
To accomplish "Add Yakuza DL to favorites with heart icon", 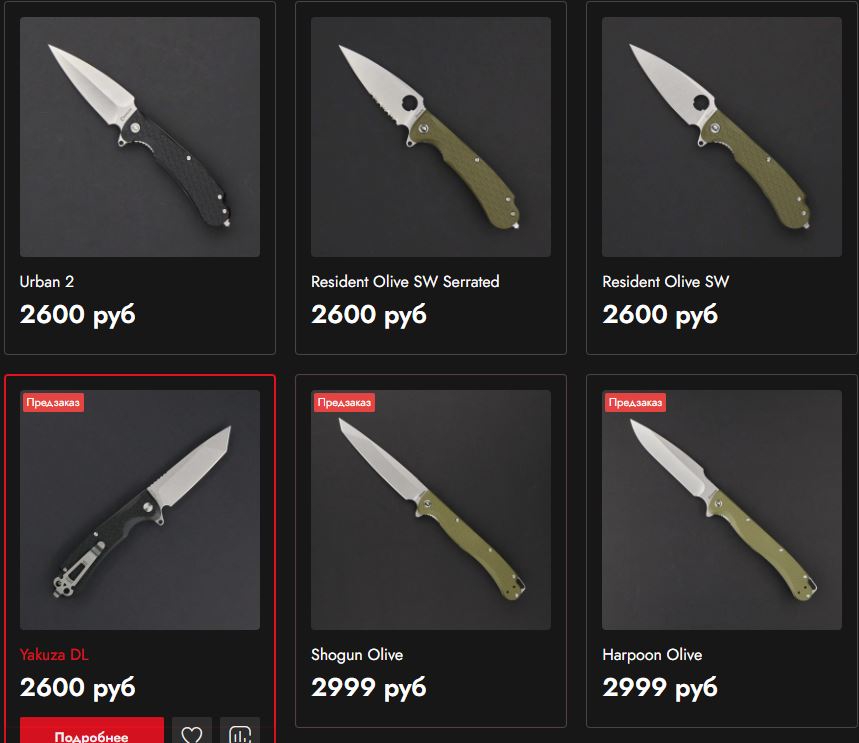I will coord(192,731).
